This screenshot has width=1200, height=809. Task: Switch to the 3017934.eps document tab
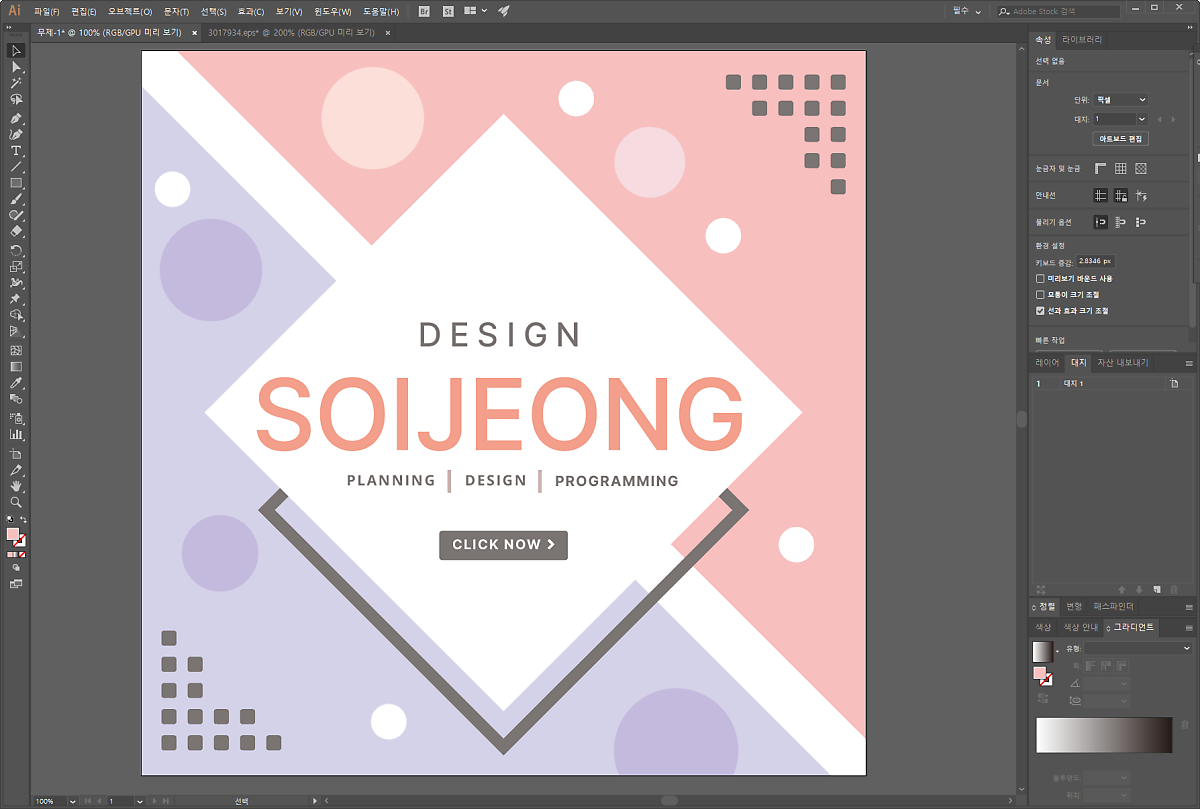point(291,33)
